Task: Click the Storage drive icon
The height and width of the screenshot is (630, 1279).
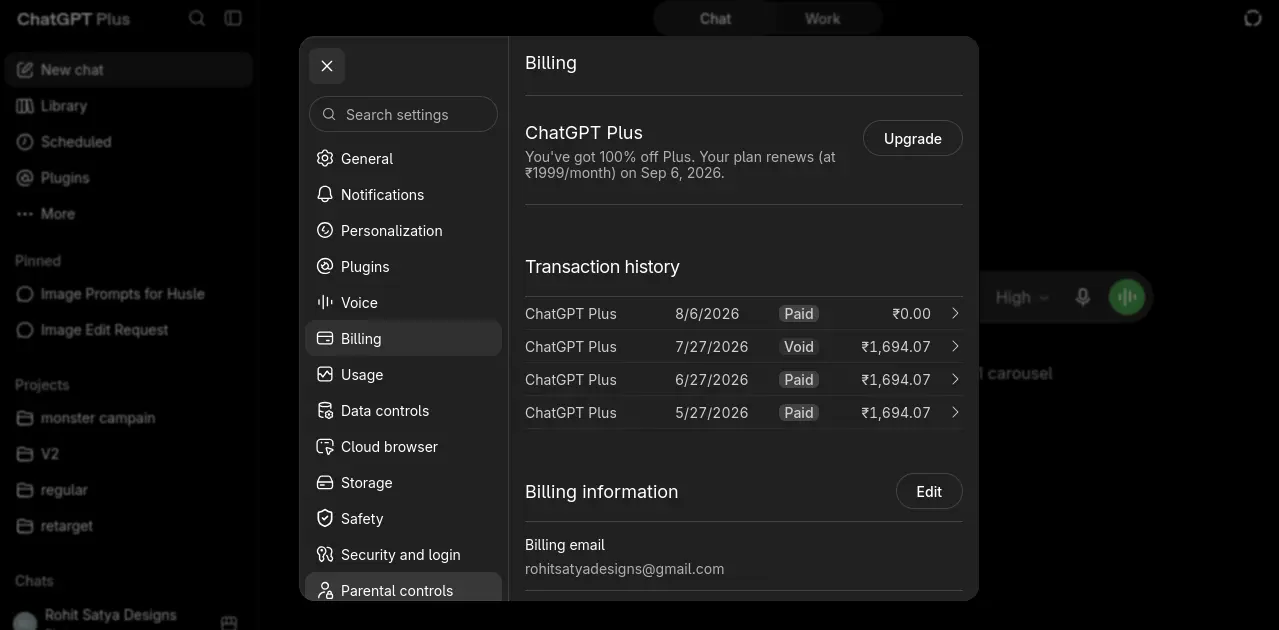Action: (324, 482)
